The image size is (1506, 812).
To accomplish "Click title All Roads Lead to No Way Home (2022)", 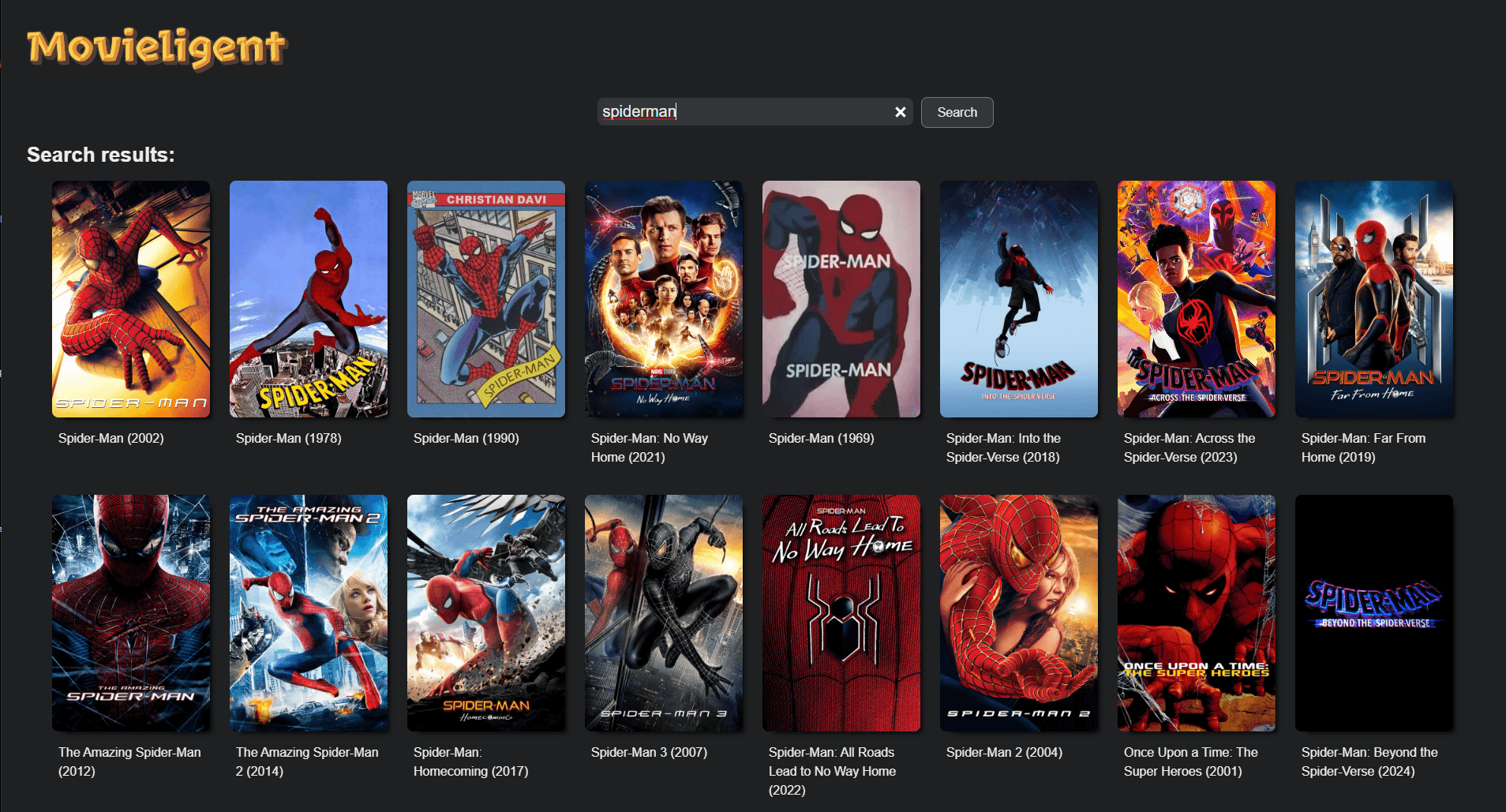I will click(833, 771).
